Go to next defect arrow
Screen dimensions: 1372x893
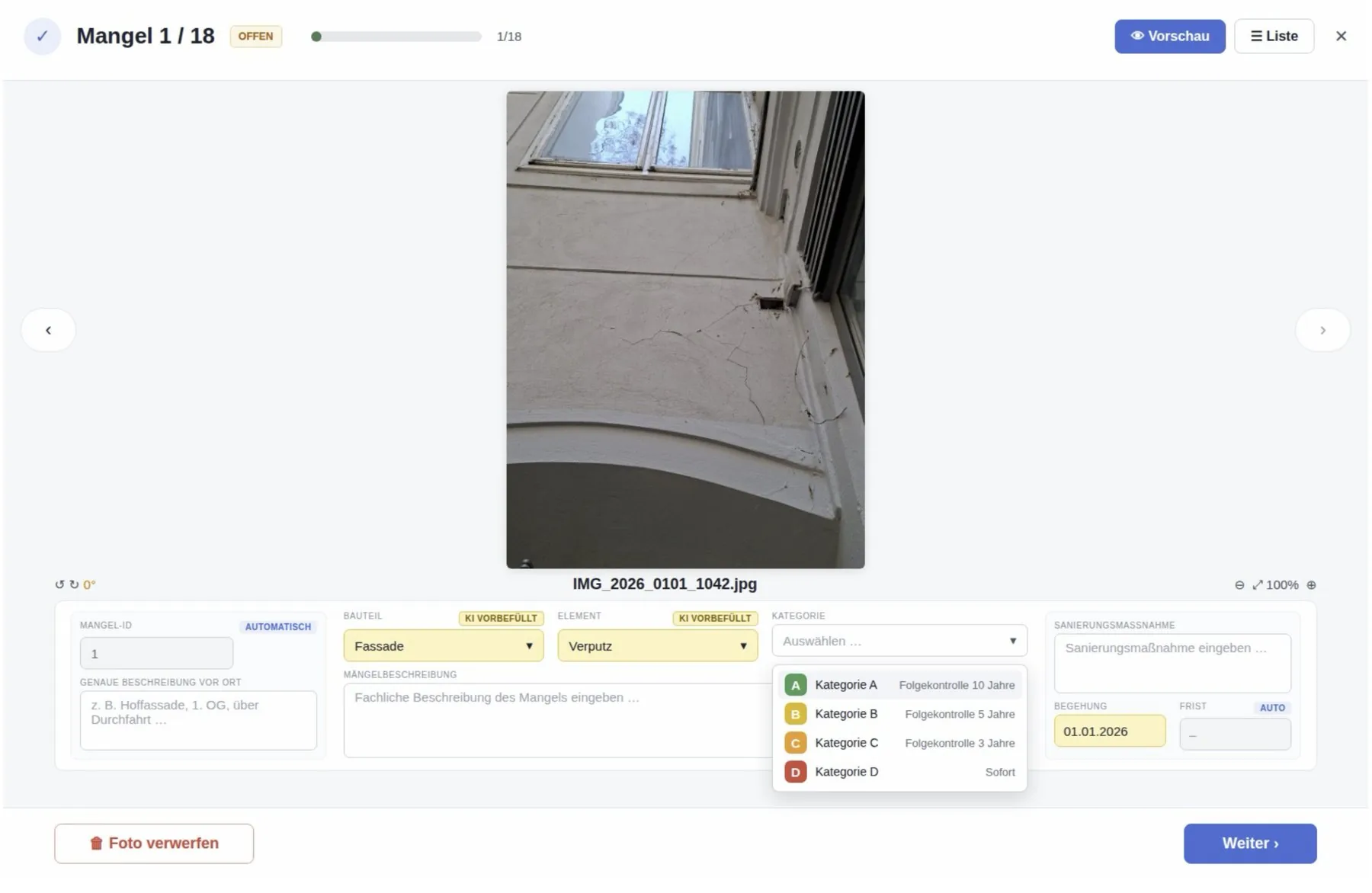point(1322,330)
